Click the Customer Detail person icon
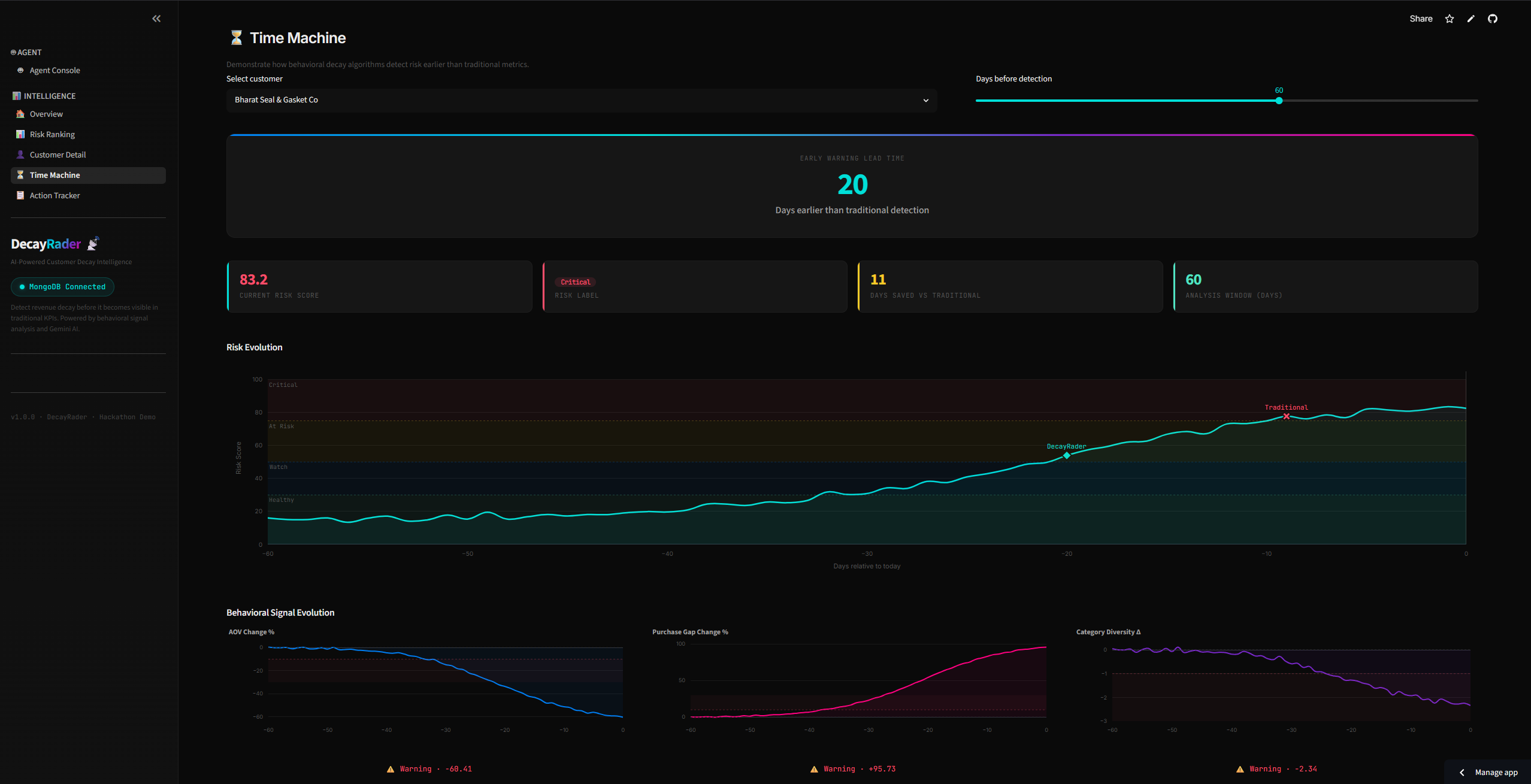 [x=20, y=155]
